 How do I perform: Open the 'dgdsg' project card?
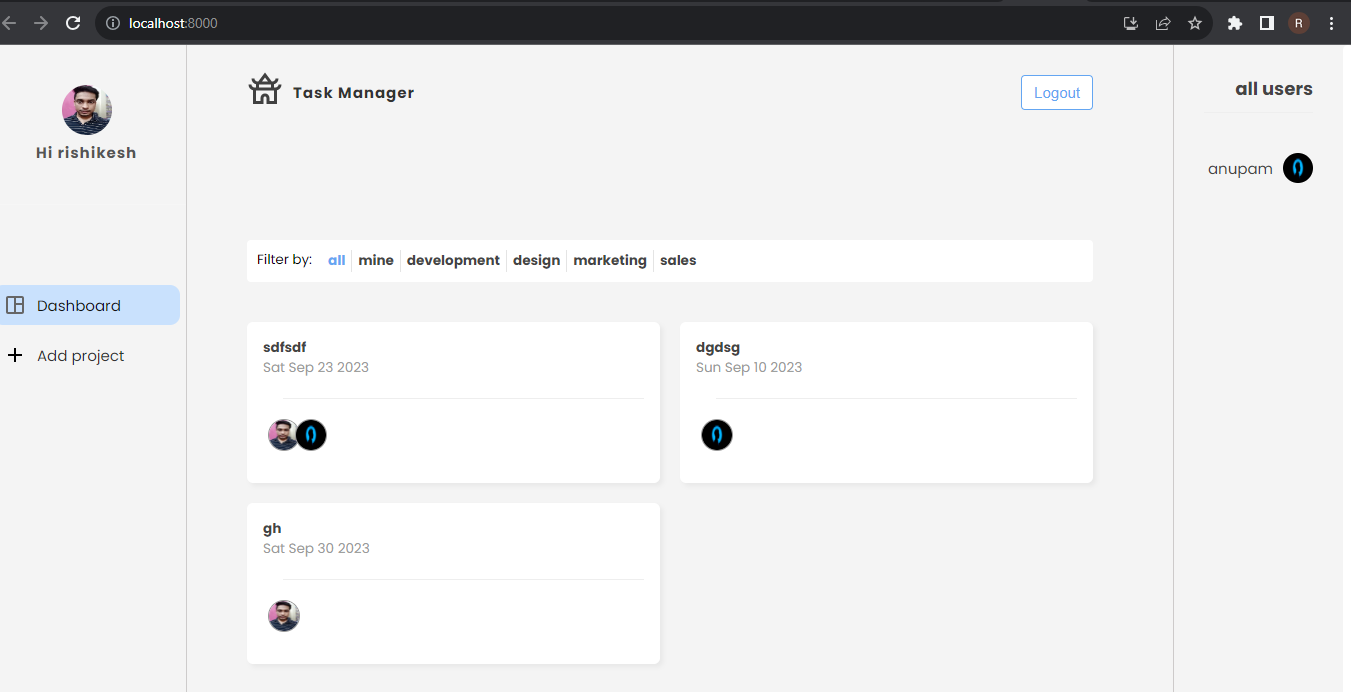[885, 402]
